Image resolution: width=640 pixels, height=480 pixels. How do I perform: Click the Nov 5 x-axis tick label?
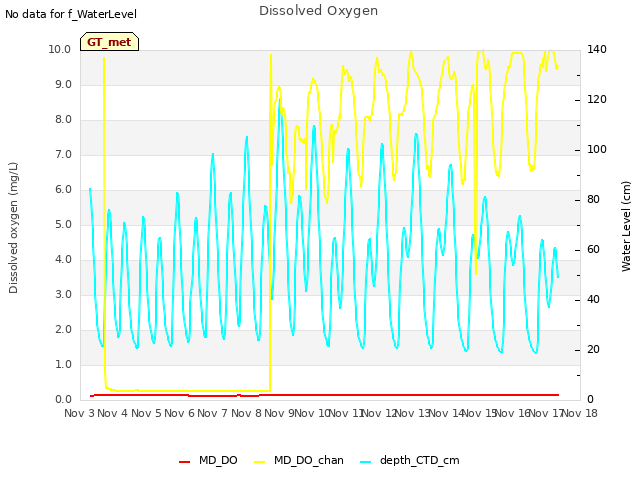(x=146, y=413)
